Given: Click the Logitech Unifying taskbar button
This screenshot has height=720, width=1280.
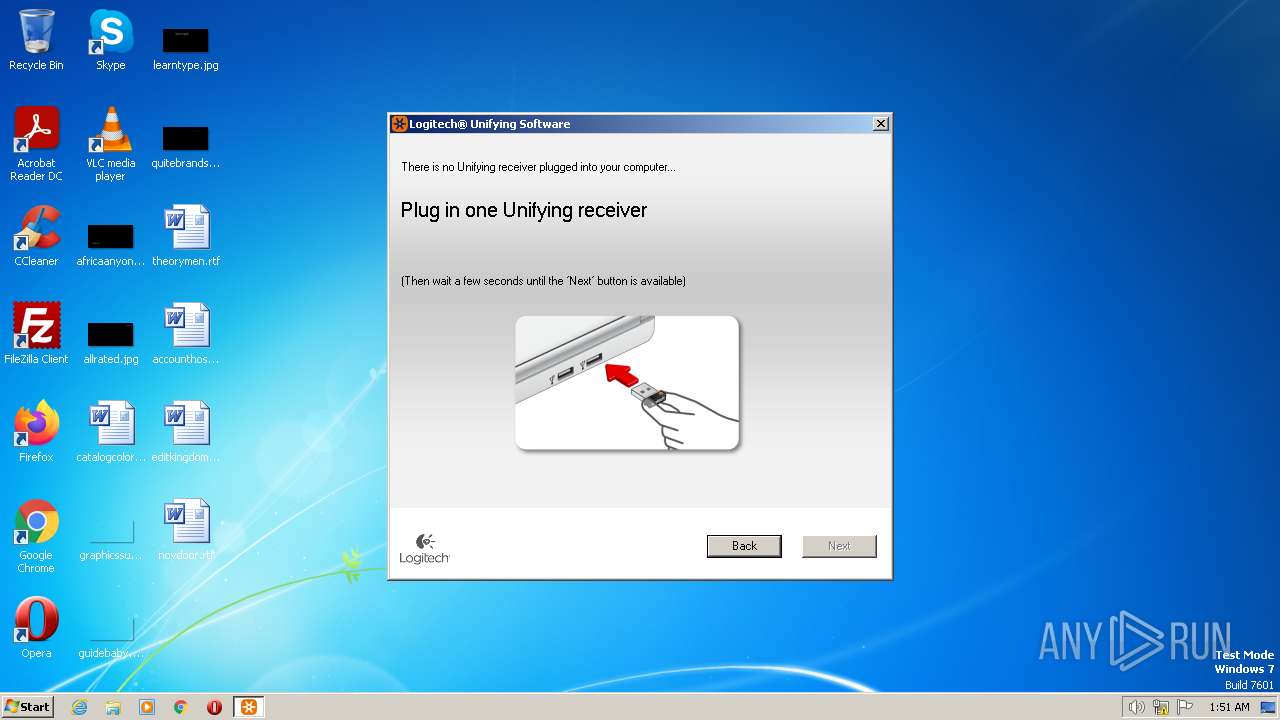Looking at the screenshot, I should coord(249,707).
